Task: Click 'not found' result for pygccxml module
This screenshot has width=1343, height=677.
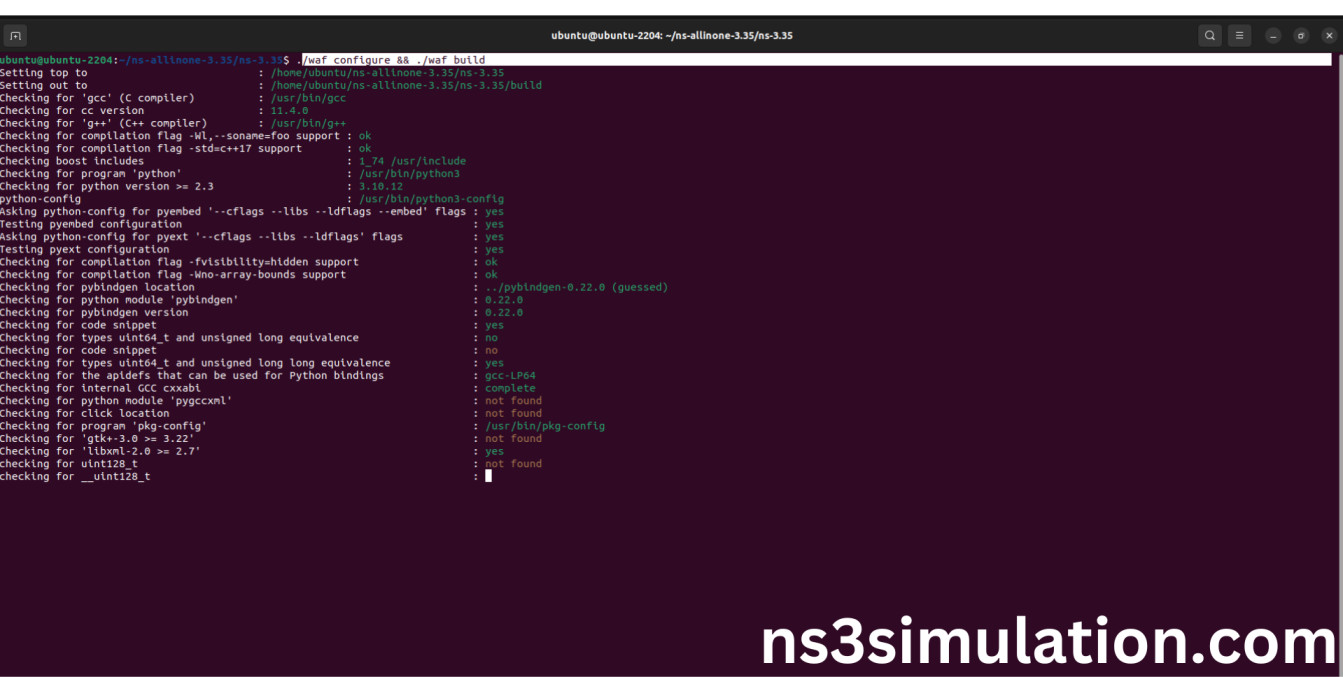Action: pos(513,401)
